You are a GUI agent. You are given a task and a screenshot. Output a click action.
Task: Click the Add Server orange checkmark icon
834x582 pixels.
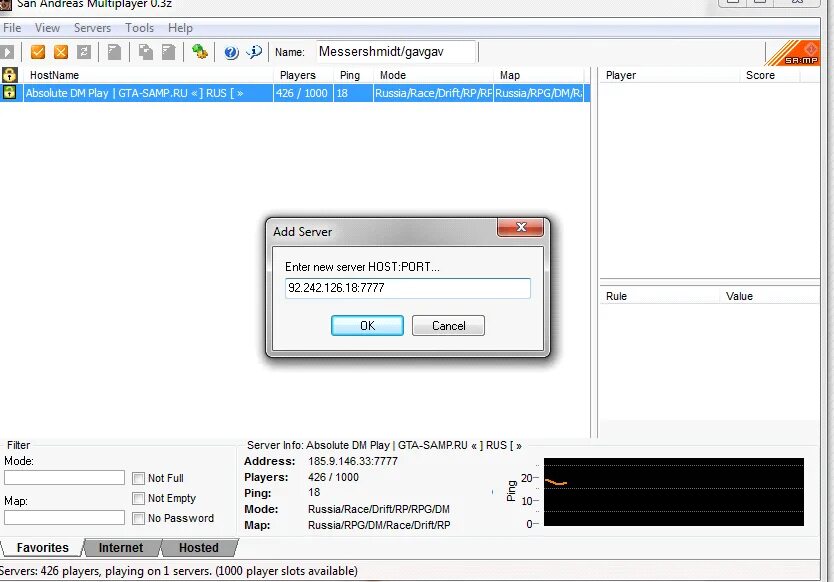[38, 52]
